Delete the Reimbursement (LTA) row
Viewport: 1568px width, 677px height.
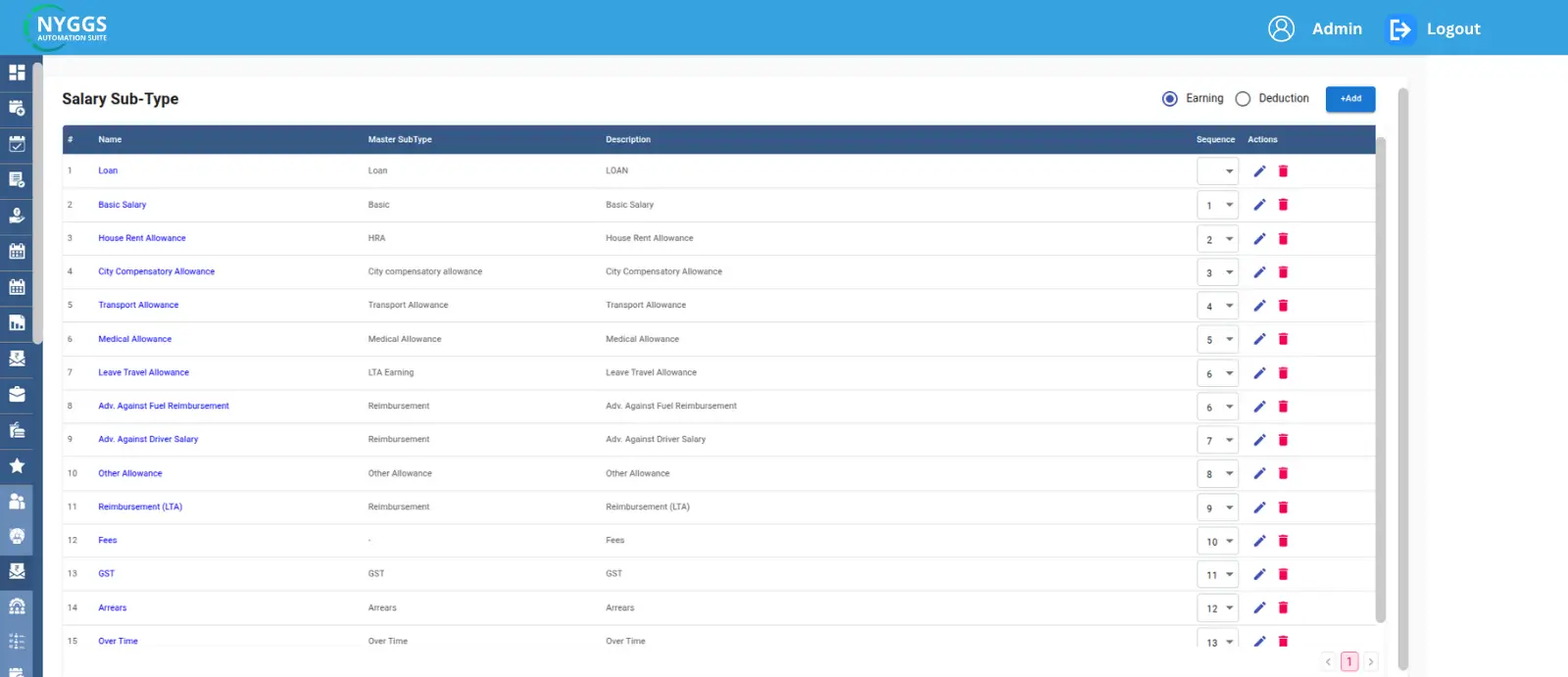[x=1283, y=508]
